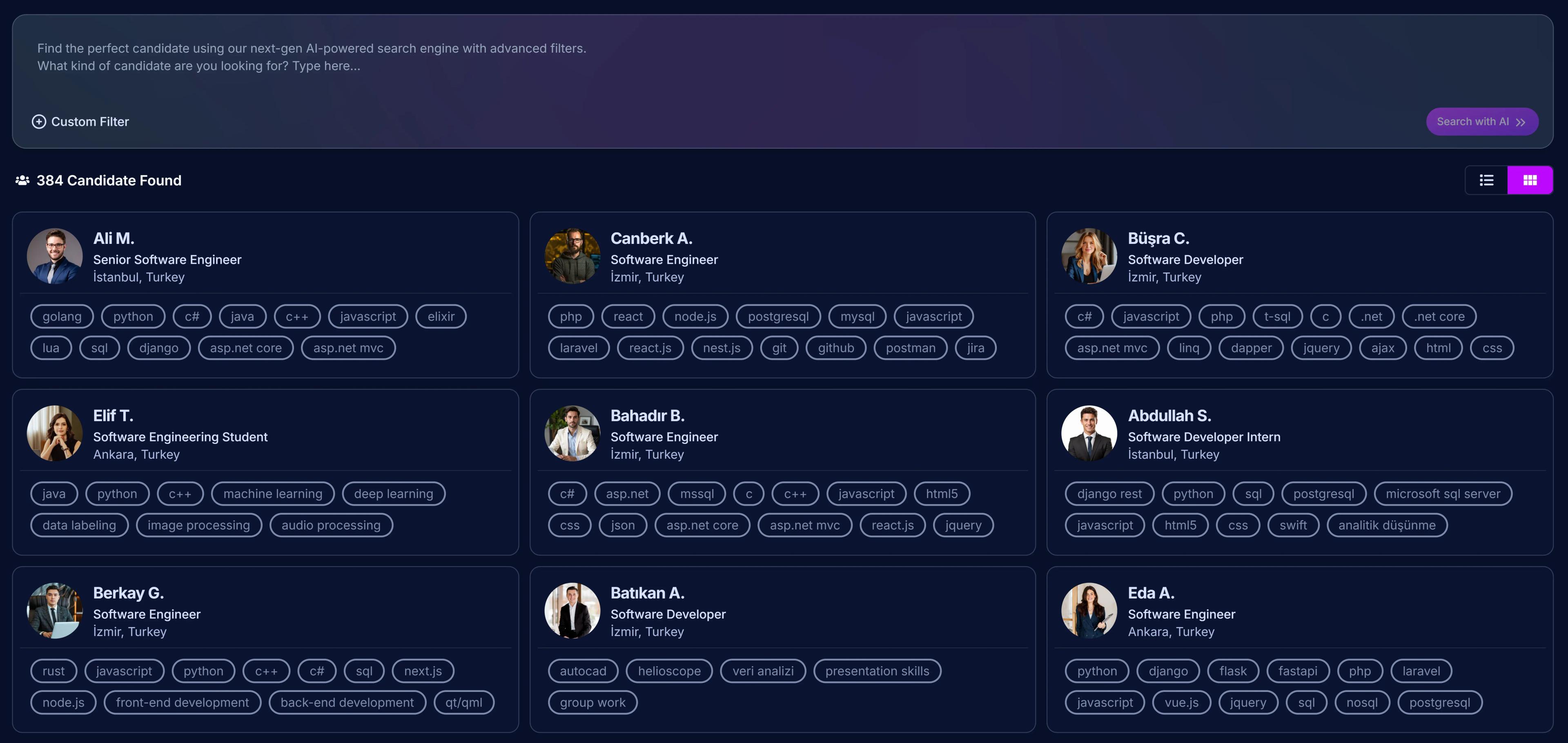Switch to list view using the list icon
Viewport: 1568px width, 743px height.
(x=1486, y=180)
